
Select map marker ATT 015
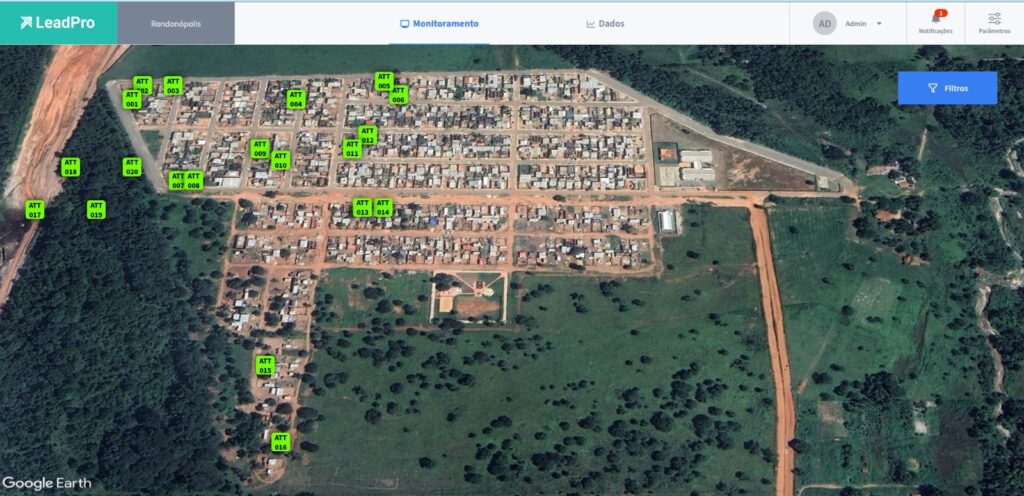click(265, 365)
